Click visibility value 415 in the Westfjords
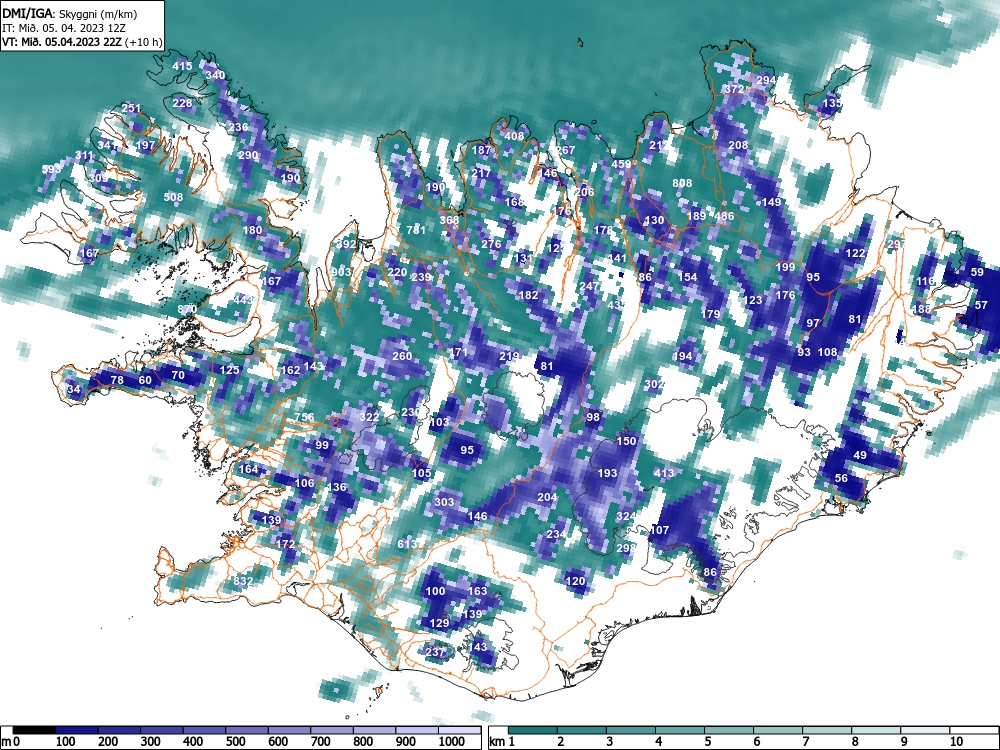This screenshot has width=1000, height=750. (x=182, y=66)
